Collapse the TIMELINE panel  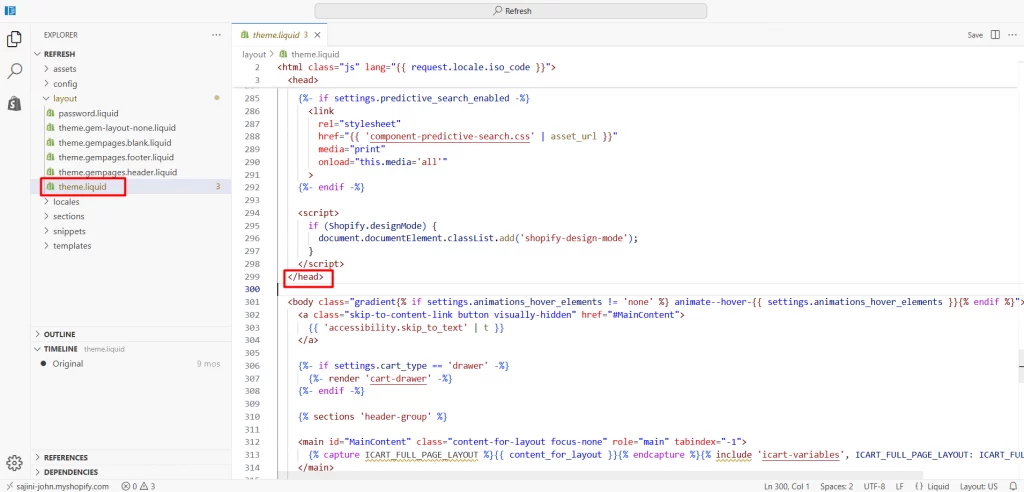click(131, 349)
